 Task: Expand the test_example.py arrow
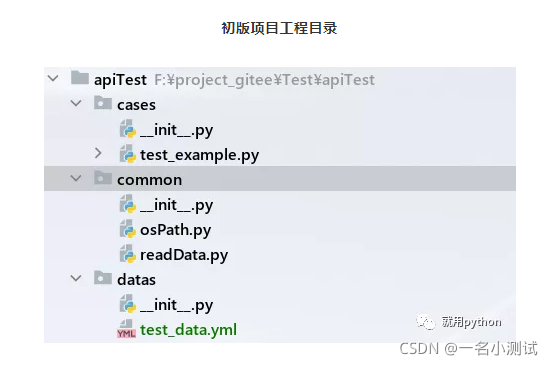(98, 153)
